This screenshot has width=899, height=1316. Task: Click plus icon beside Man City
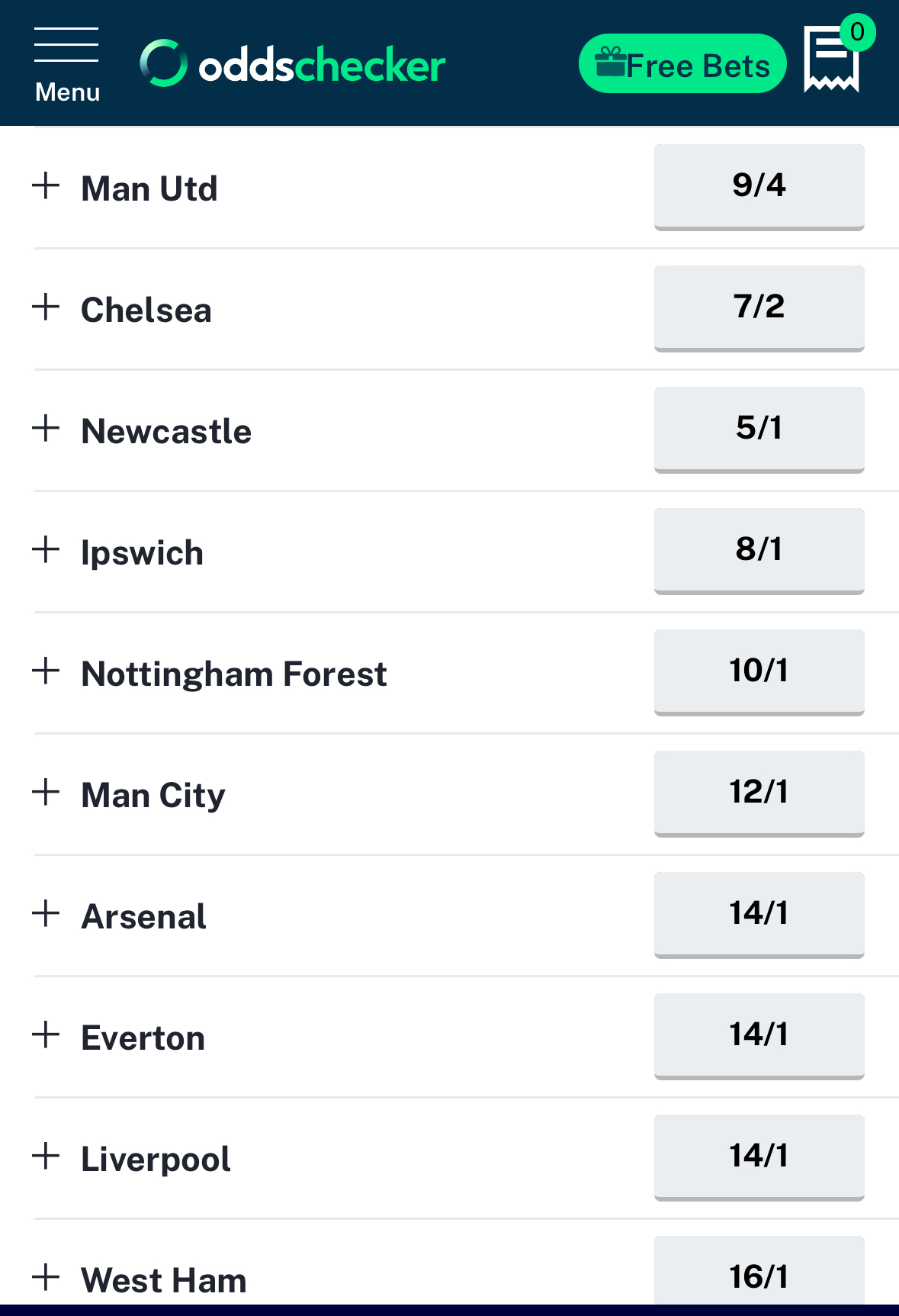click(47, 793)
